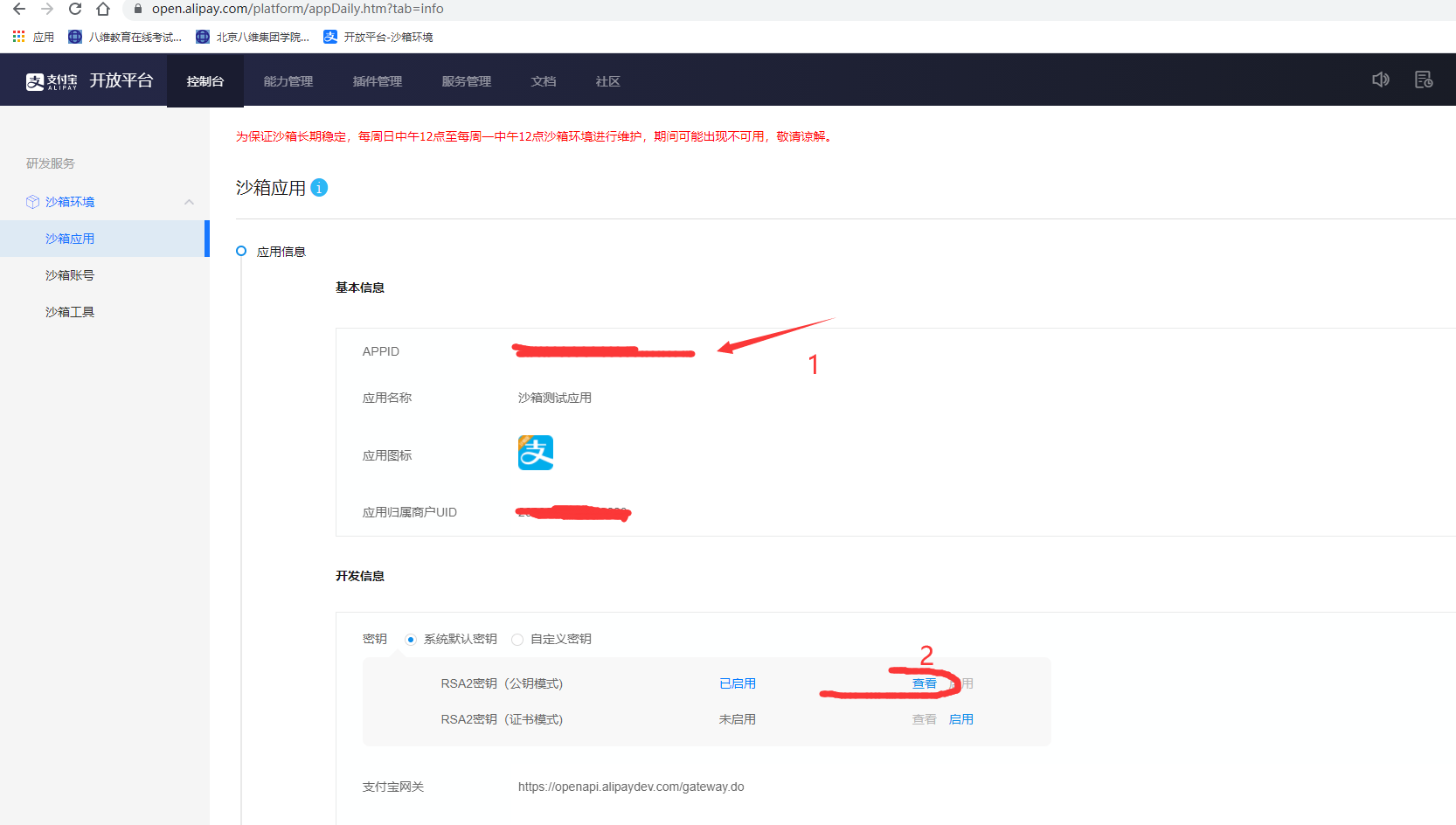Click 查看 for RSA2密钥 公钥模式
The height and width of the screenshot is (825, 1456).
pos(925,683)
